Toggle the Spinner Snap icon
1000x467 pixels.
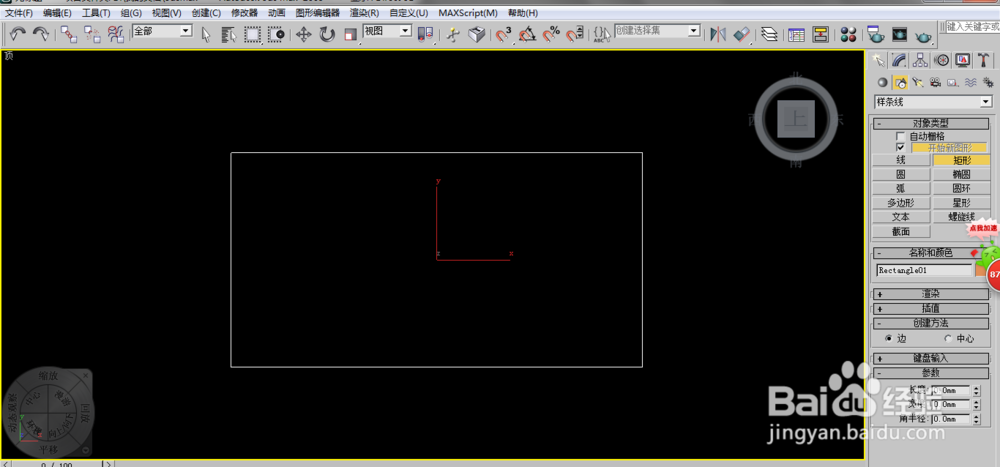tap(575, 34)
